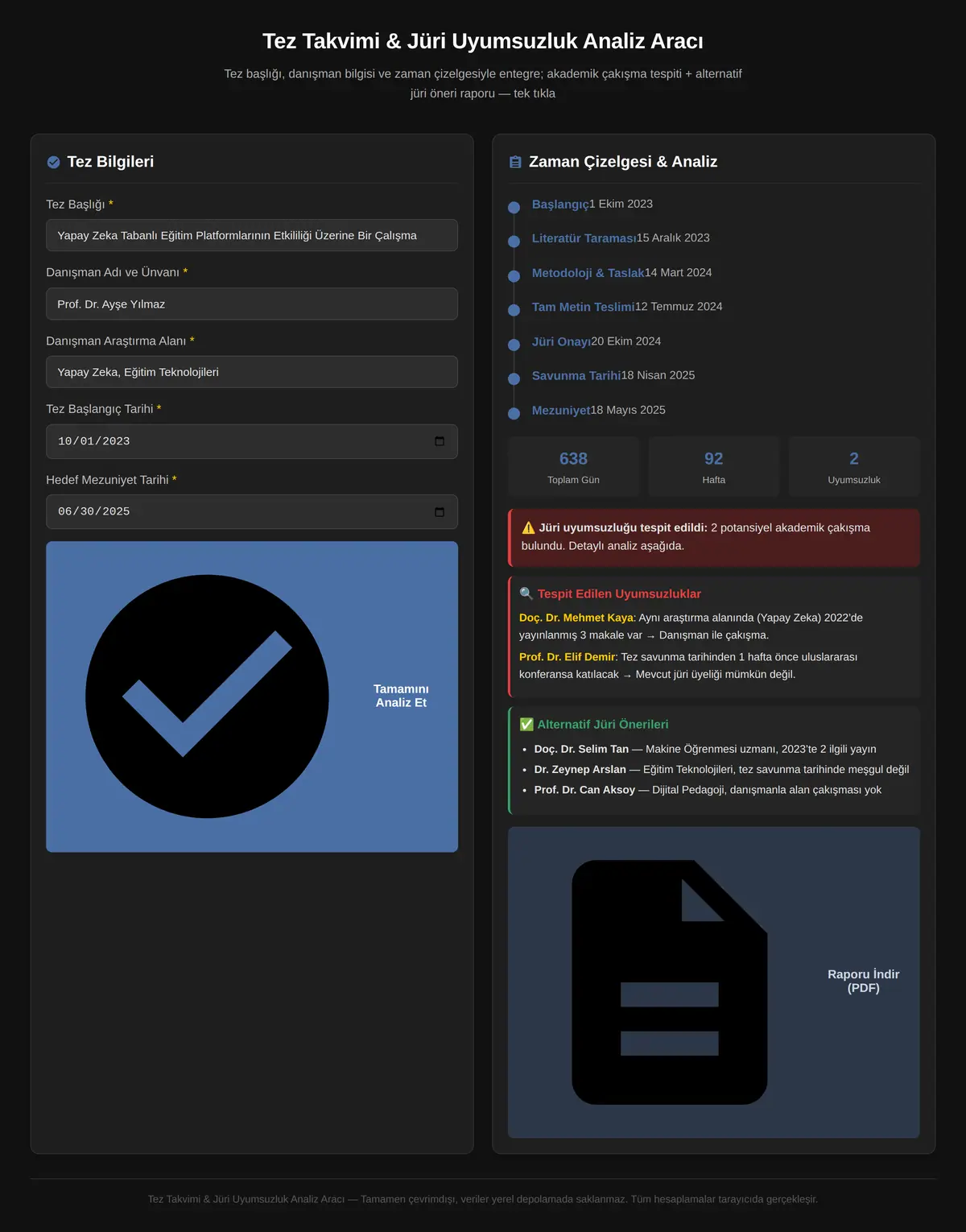966x1232 pixels.
Task: Select the Metodoloji & Taslak timeline dot
Action: [x=514, y=276]
